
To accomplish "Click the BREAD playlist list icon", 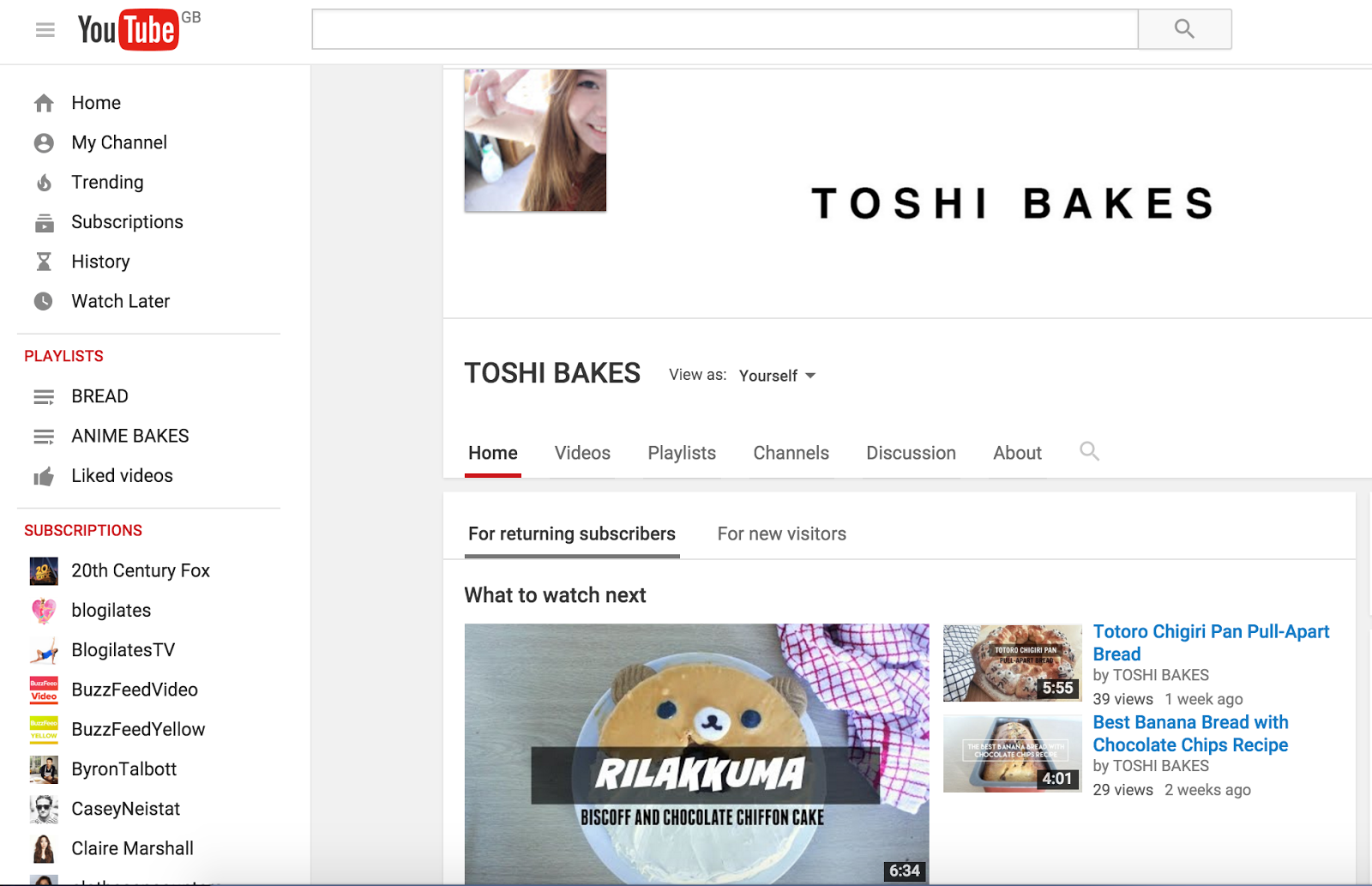I will (44, 397).
